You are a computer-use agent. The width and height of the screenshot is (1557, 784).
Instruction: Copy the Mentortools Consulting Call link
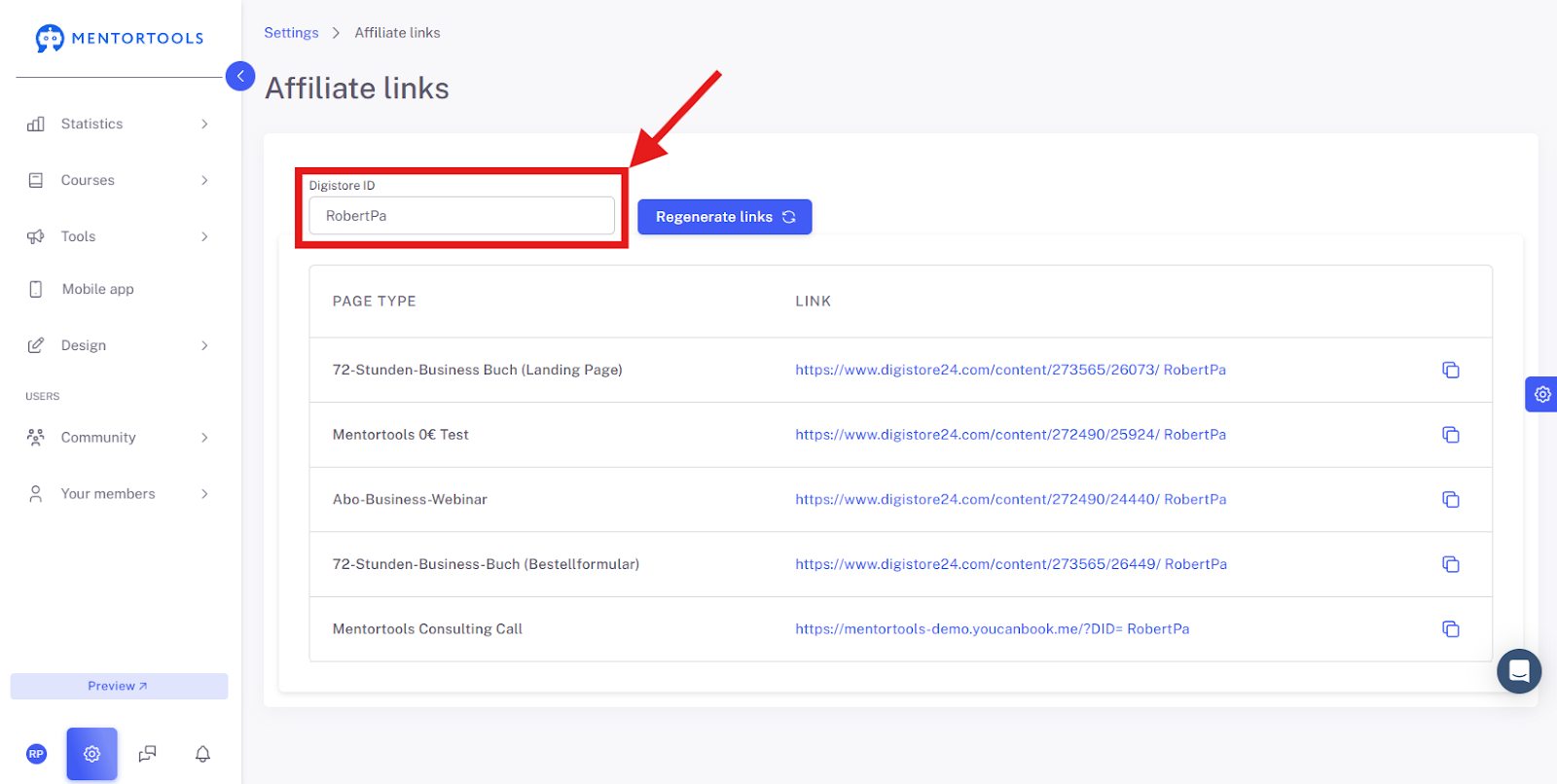coord(1451,629)
